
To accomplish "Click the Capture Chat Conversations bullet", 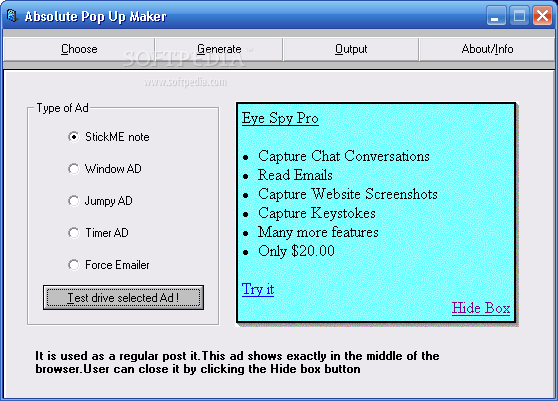I will pyautogui.click(x=344, y=156).
